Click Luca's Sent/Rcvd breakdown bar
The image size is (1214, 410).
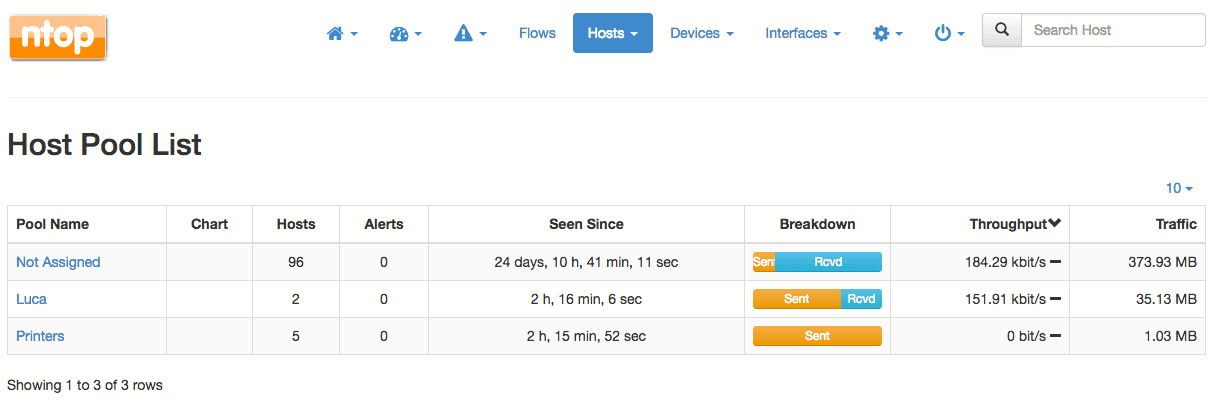[817, 299]
